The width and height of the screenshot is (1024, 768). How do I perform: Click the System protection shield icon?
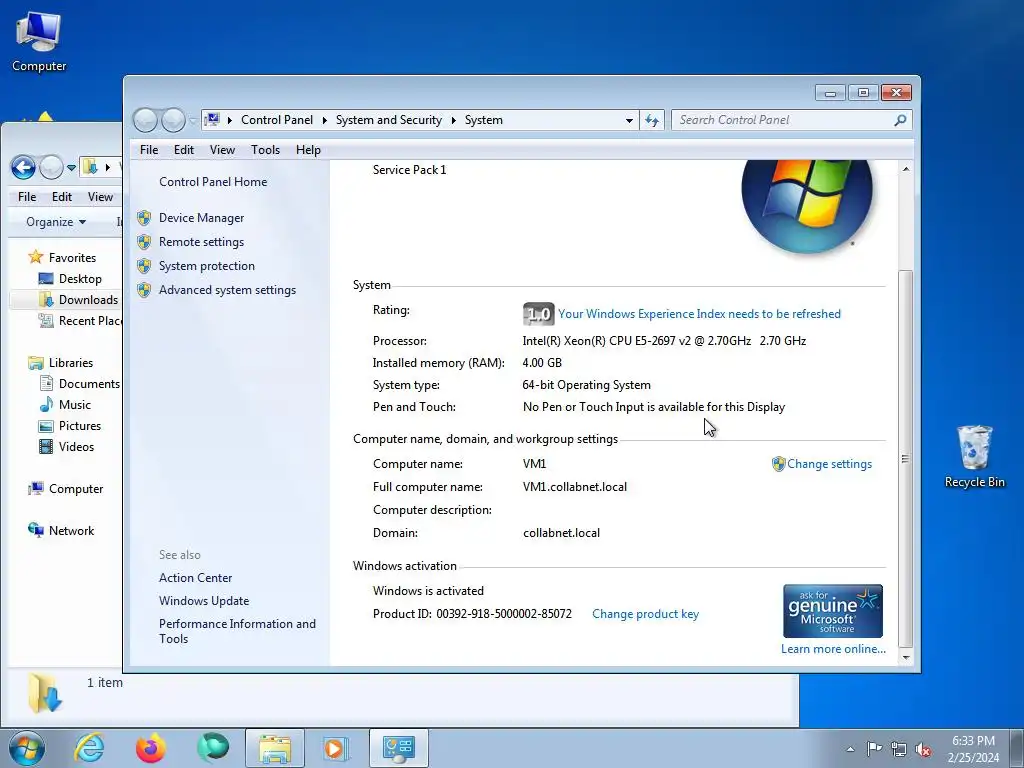(144, 266)
